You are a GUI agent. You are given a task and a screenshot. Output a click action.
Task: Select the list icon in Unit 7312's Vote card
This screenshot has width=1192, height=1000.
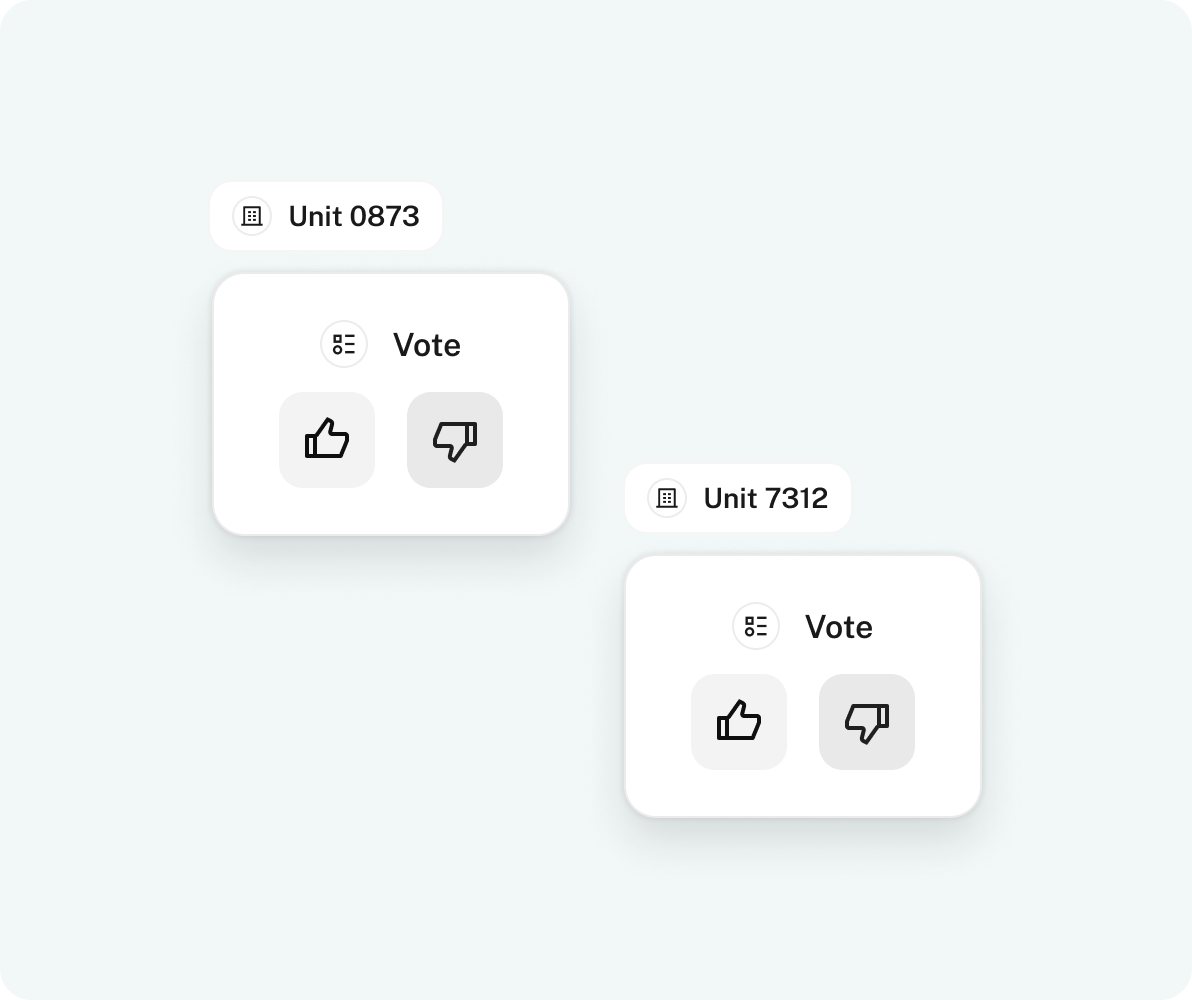(x=756, y=627)
